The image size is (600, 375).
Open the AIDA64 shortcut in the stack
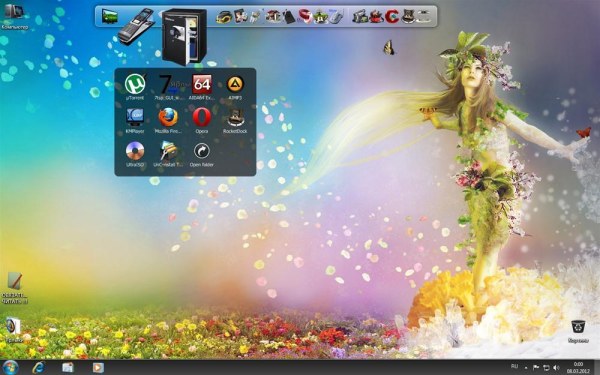pos(202,84)
